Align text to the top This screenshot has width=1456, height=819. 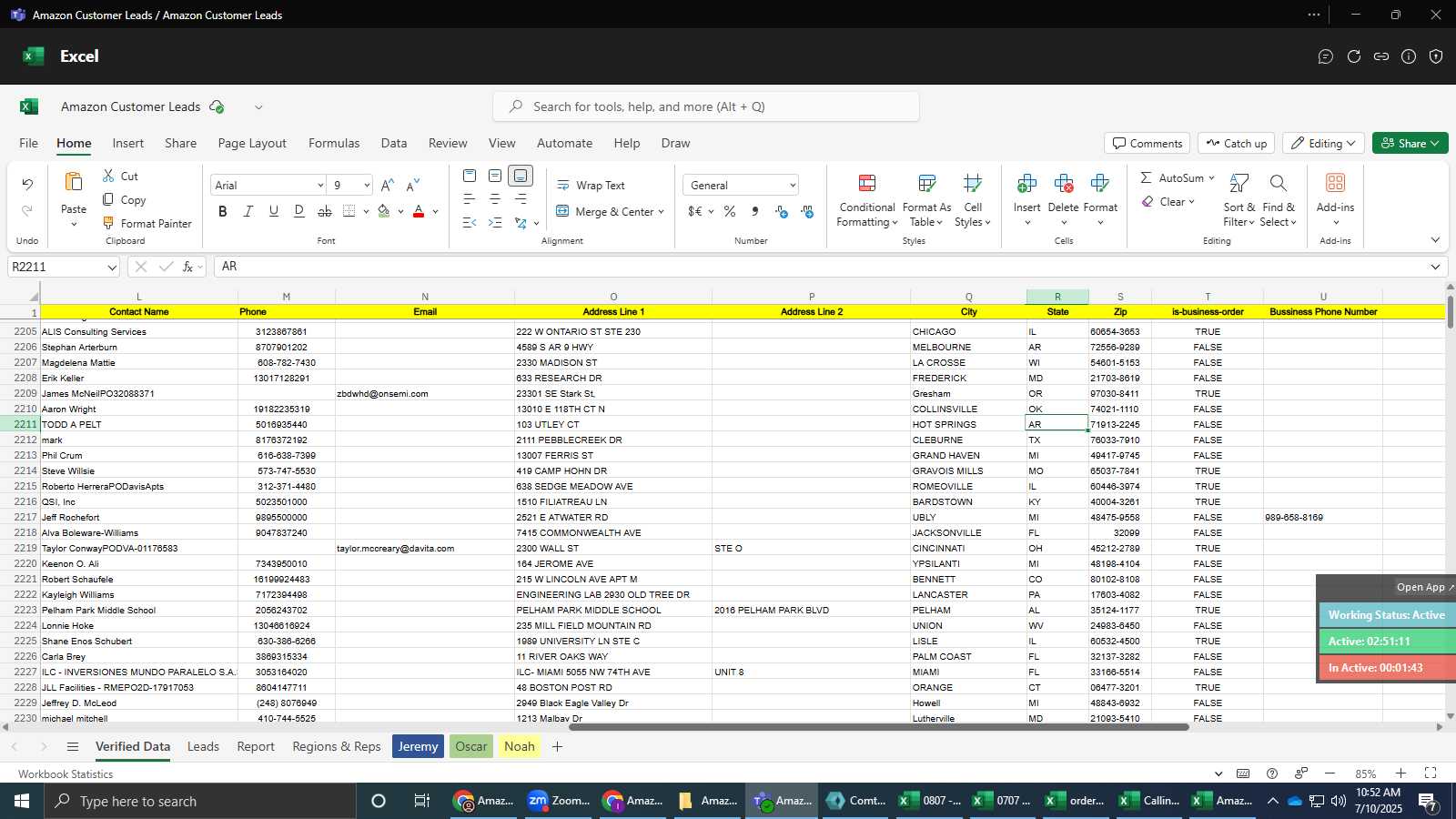click(470, 176)
